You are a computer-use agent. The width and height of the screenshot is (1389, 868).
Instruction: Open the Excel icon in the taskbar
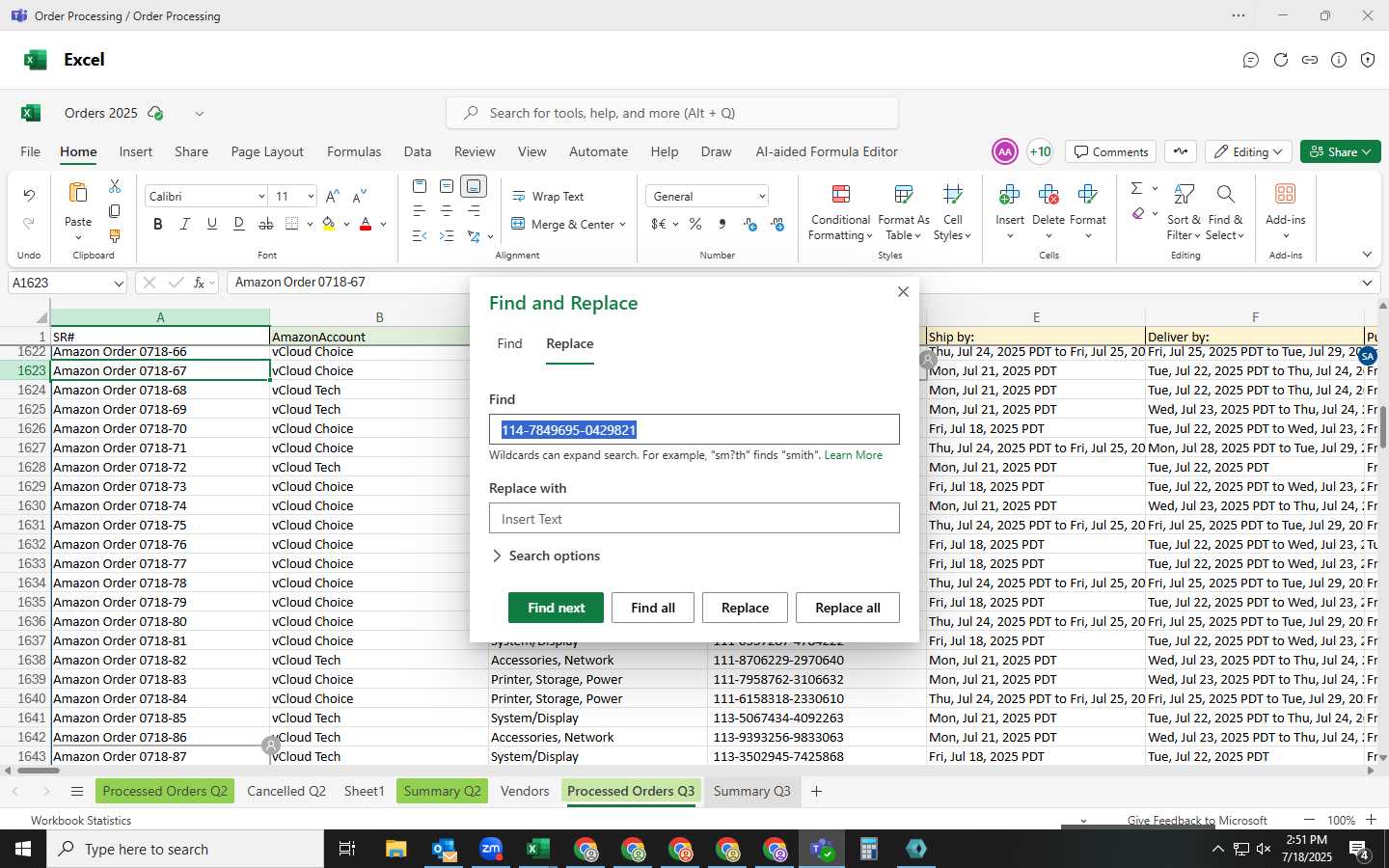[x=537, y=849]
